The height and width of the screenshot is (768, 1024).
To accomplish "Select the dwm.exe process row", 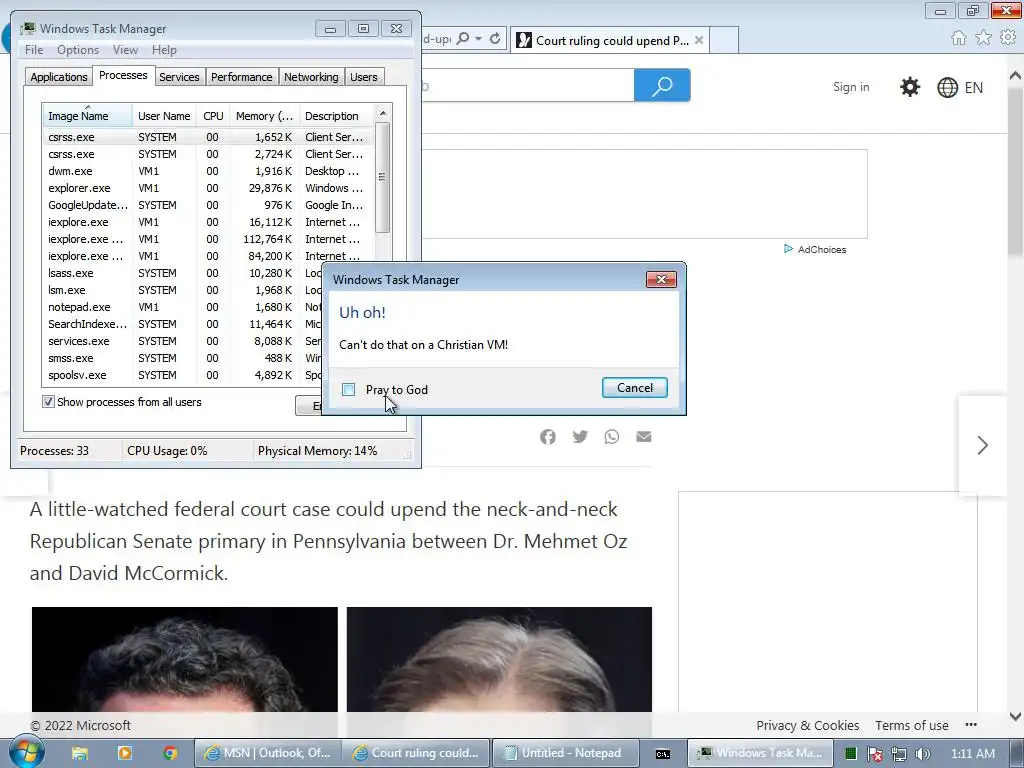I will click(x=208, y=171).
